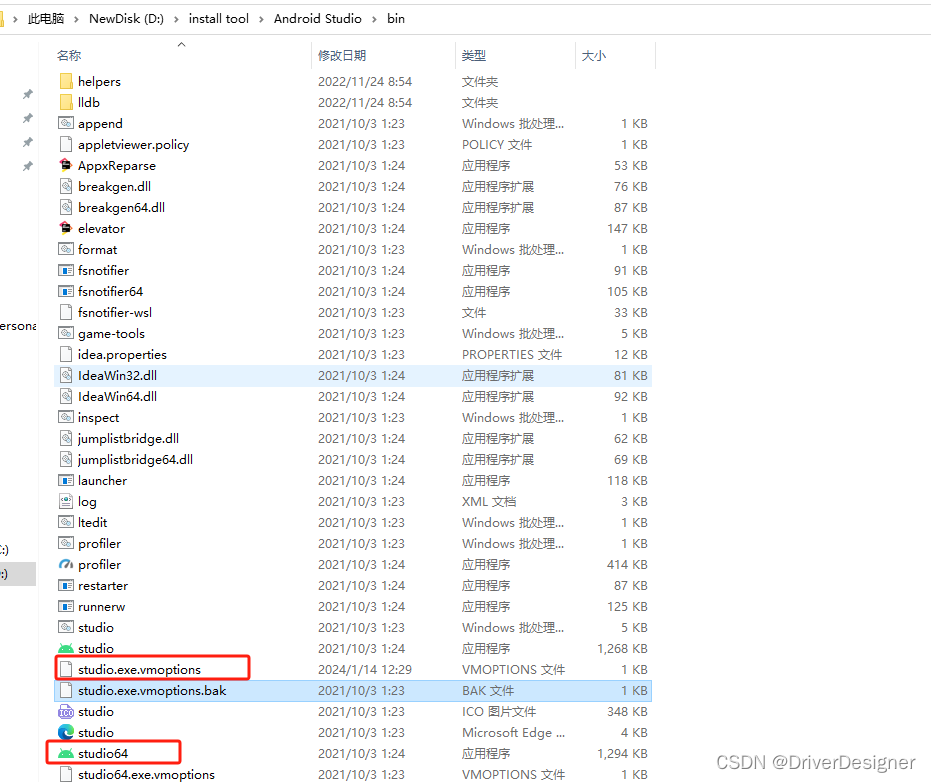Viewport: 931px width, 782px height.
Task: Expand the breadcrumb chevron after Android Studio
Action: click(374, 19)
